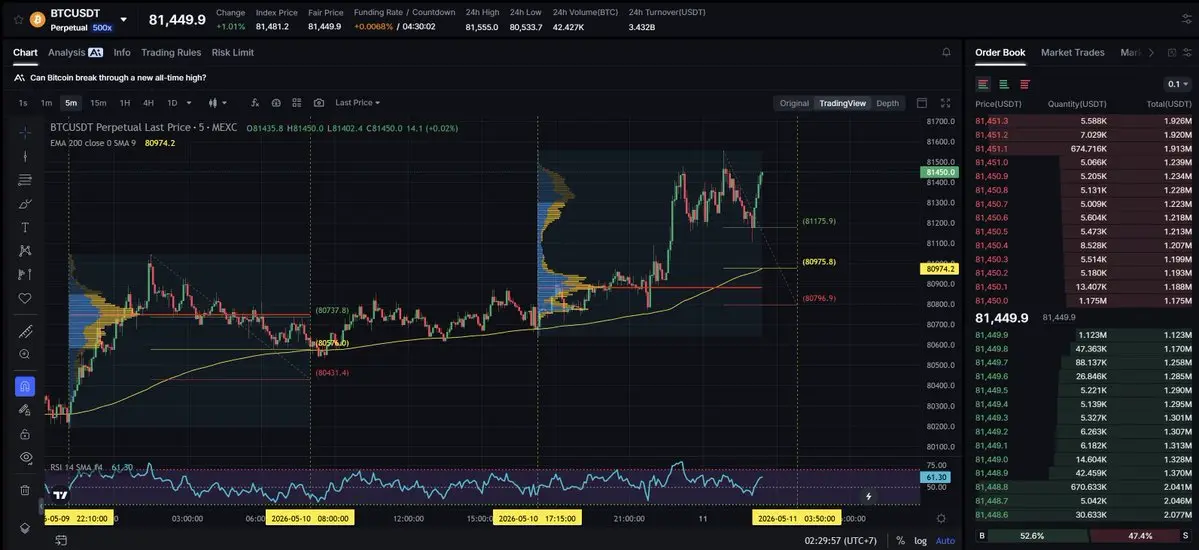Toggle hide all drawings eye icon
Viewport: 1199px width, 550px height.
point(25,457)
